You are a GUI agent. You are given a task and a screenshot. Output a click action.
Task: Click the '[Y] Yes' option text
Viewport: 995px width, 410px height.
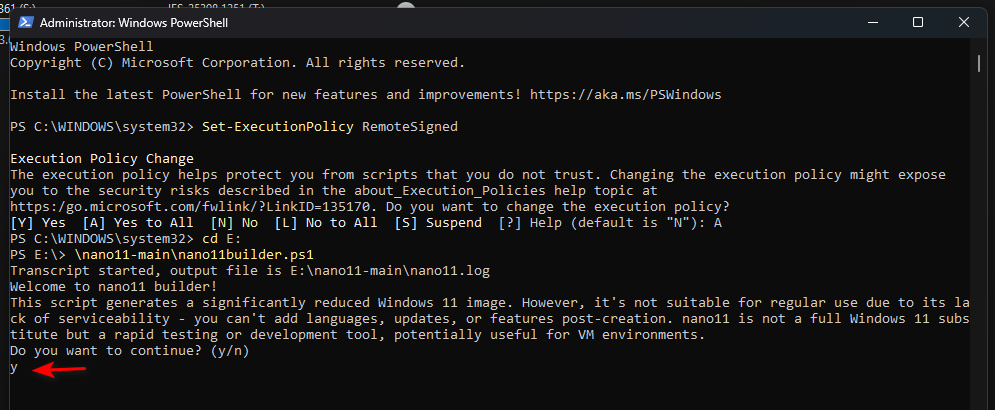click(x=38, y=223)
